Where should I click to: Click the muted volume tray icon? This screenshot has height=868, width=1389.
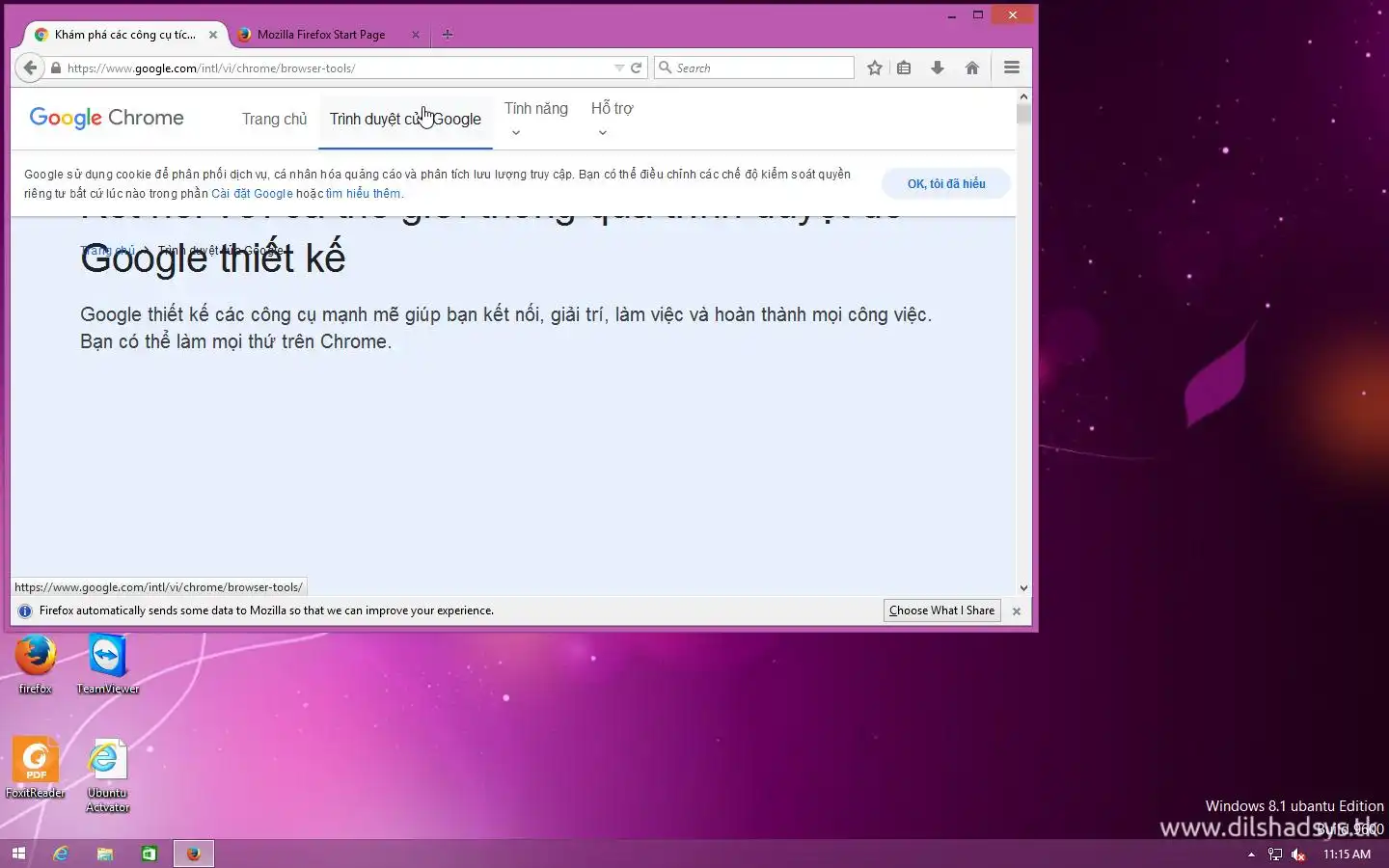(x=1298, y=854)
